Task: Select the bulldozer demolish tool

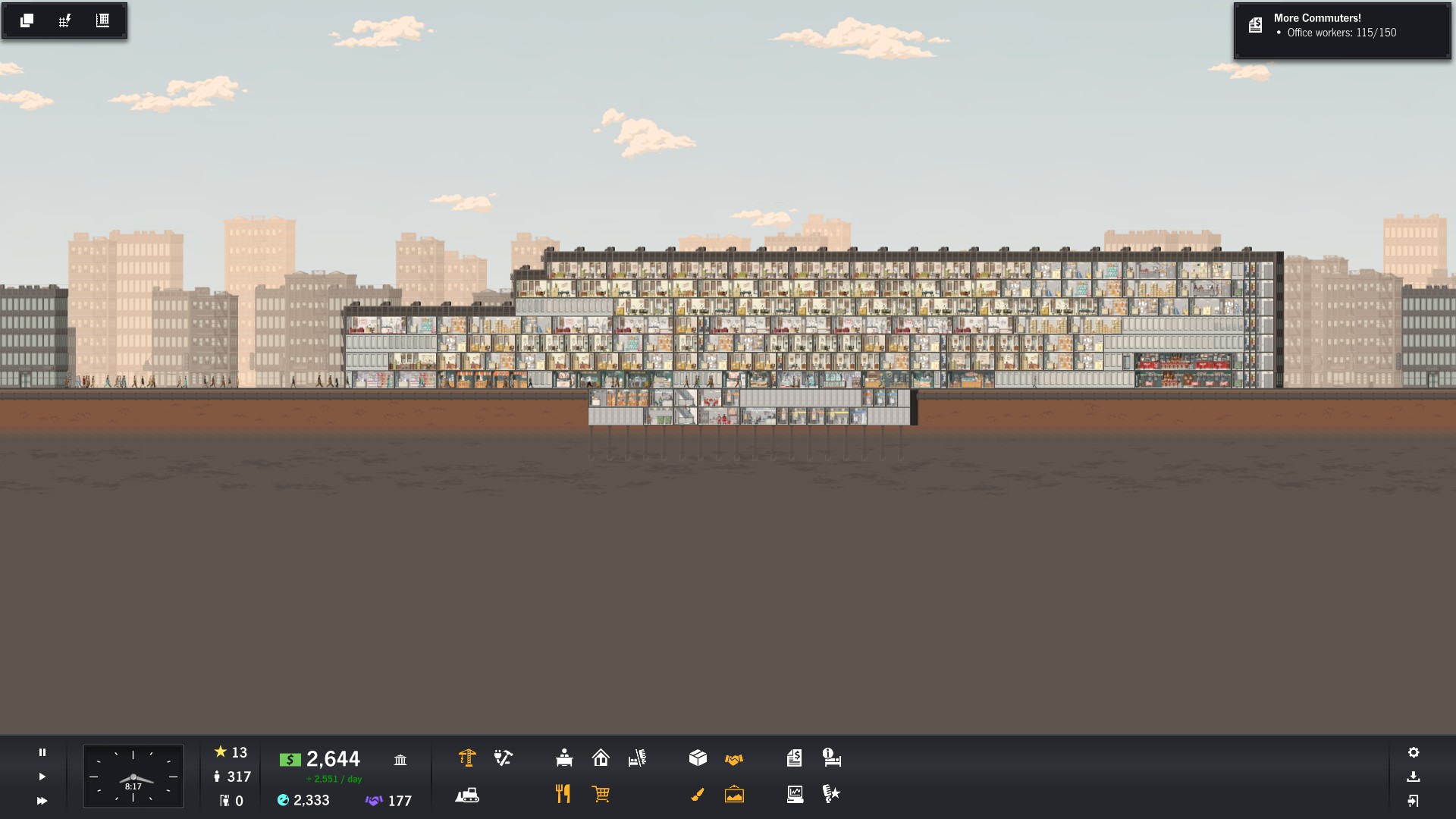Action: point(467,795)
